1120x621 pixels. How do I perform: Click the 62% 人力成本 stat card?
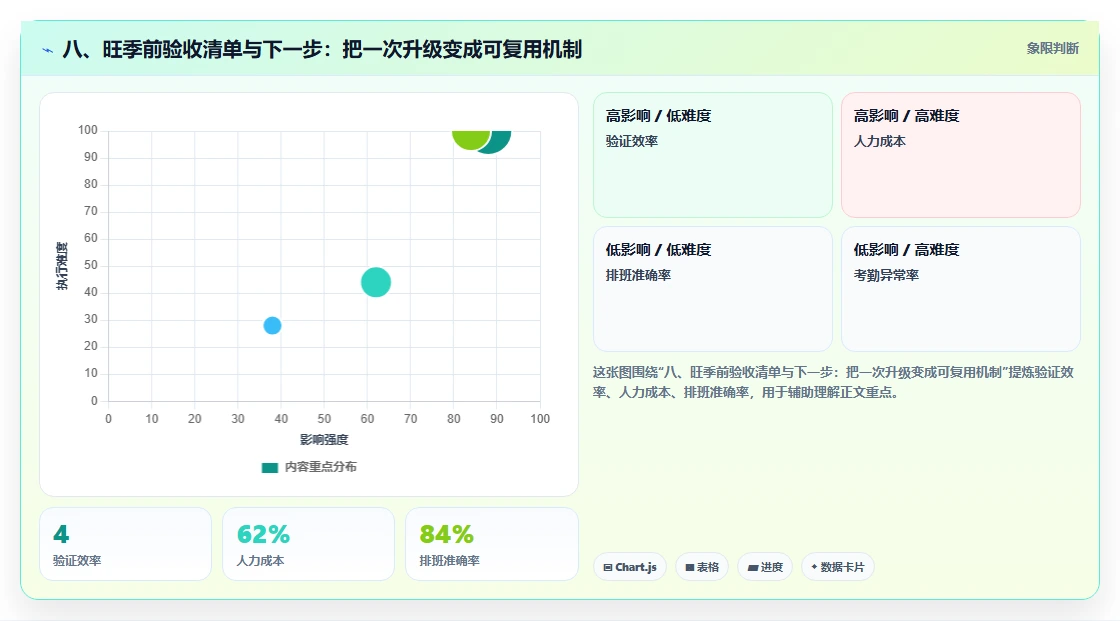tap(309, 544)
